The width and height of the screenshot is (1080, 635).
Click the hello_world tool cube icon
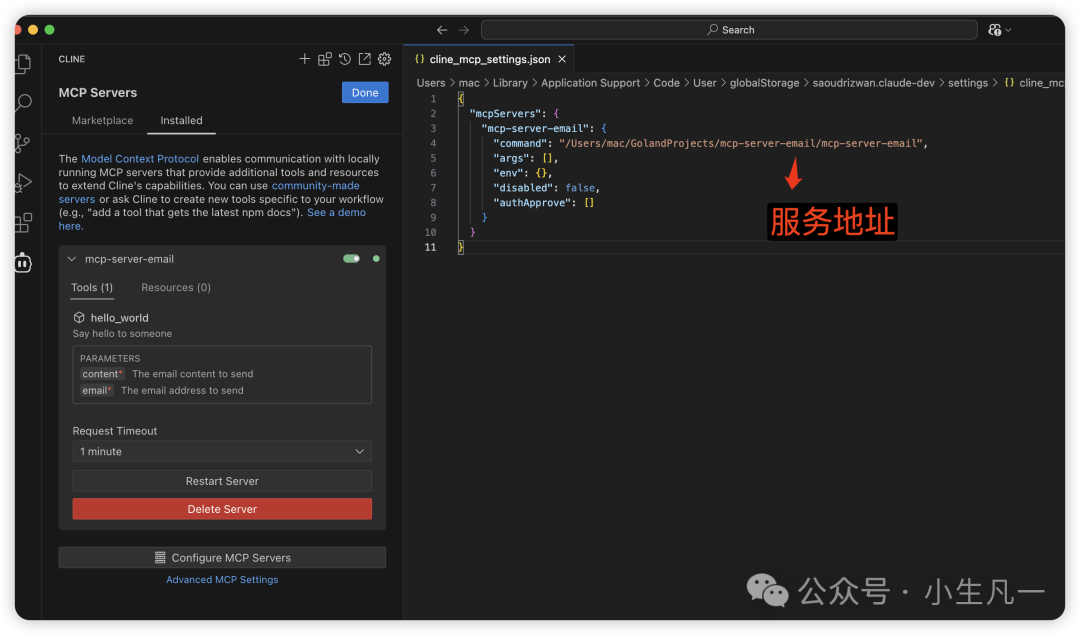pos(79,318)
